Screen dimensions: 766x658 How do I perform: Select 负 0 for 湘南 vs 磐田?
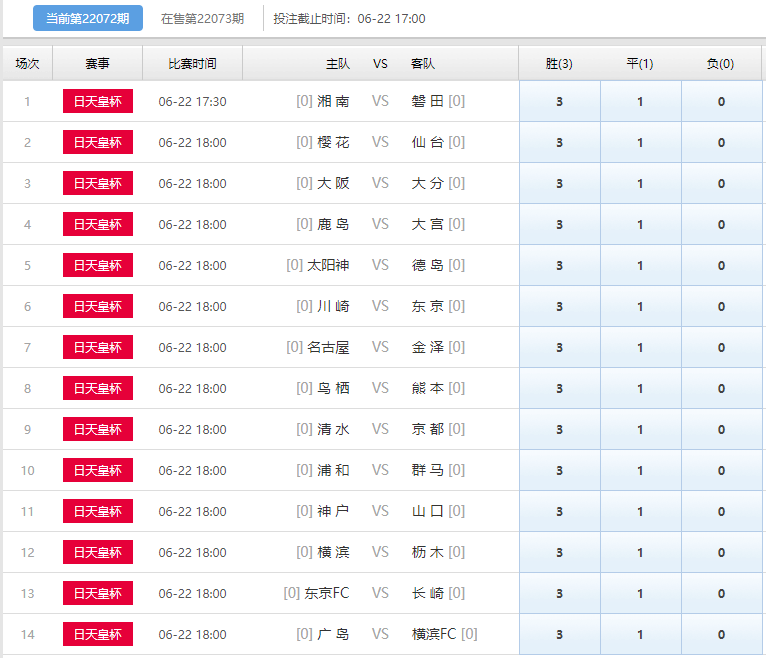(x=722, y=102)
